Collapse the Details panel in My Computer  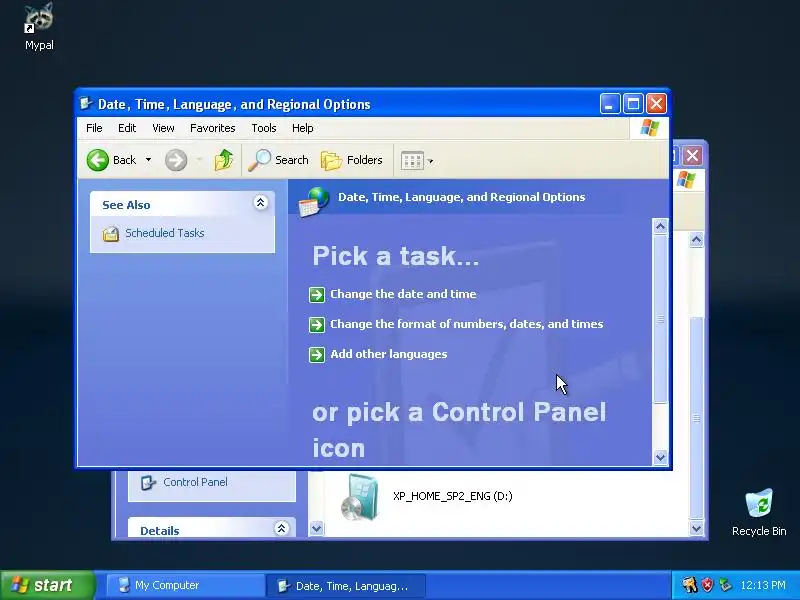tap(281, 529)
